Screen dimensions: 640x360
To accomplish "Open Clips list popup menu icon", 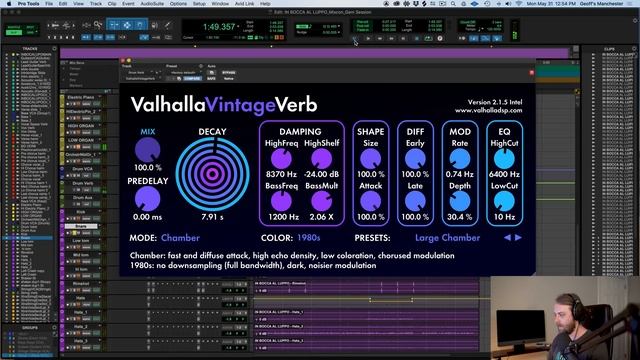I will pyautogui.click(x=634, y=49).
